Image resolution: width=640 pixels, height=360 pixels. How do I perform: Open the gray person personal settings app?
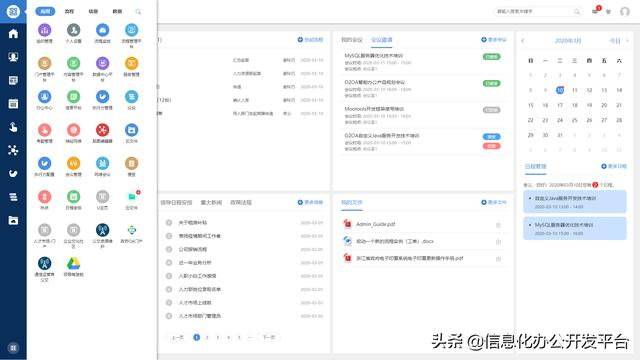73,30
